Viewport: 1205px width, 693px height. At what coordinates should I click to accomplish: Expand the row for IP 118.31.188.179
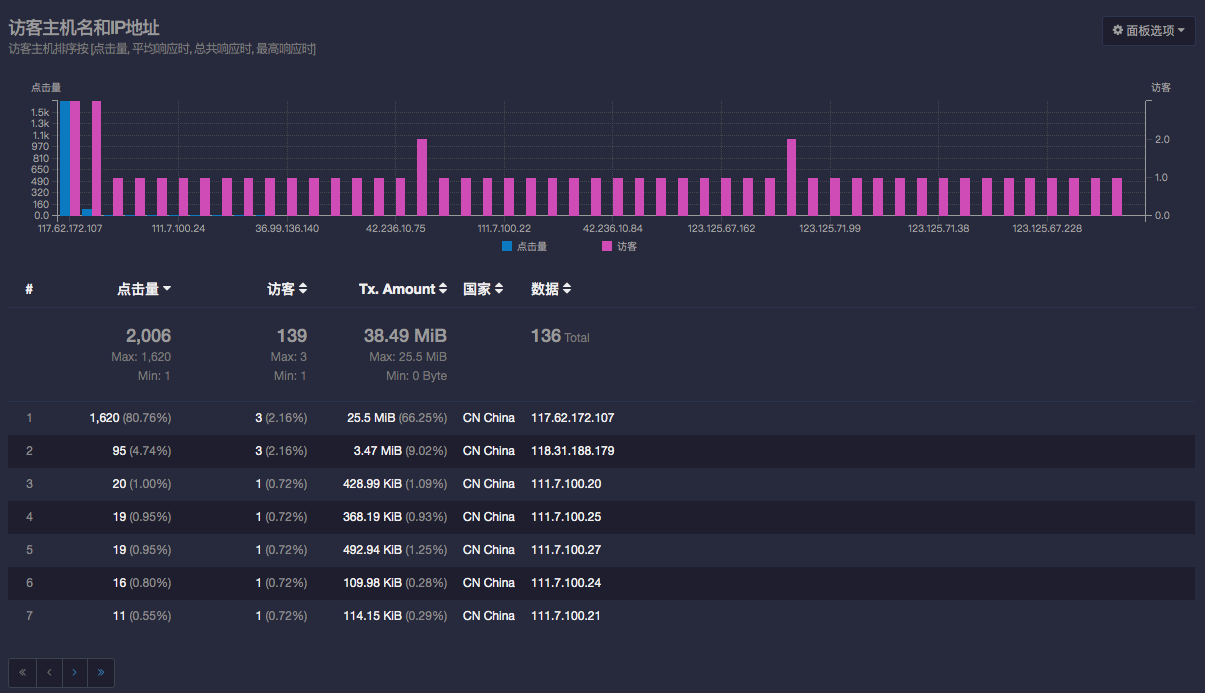(x=575, y=450)
